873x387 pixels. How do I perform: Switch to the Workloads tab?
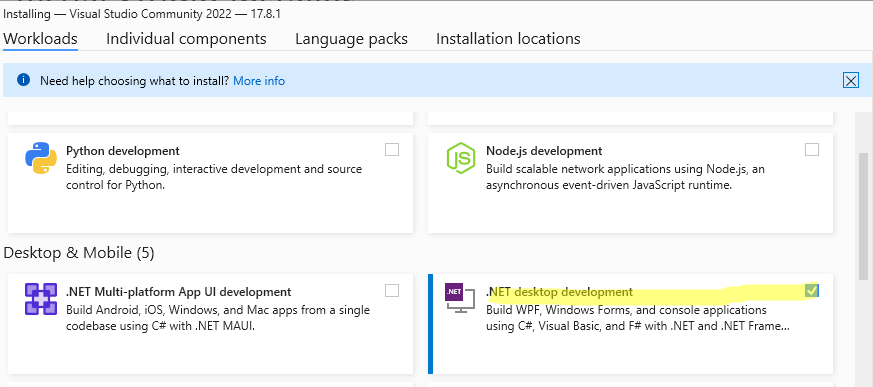coord(40,39)
